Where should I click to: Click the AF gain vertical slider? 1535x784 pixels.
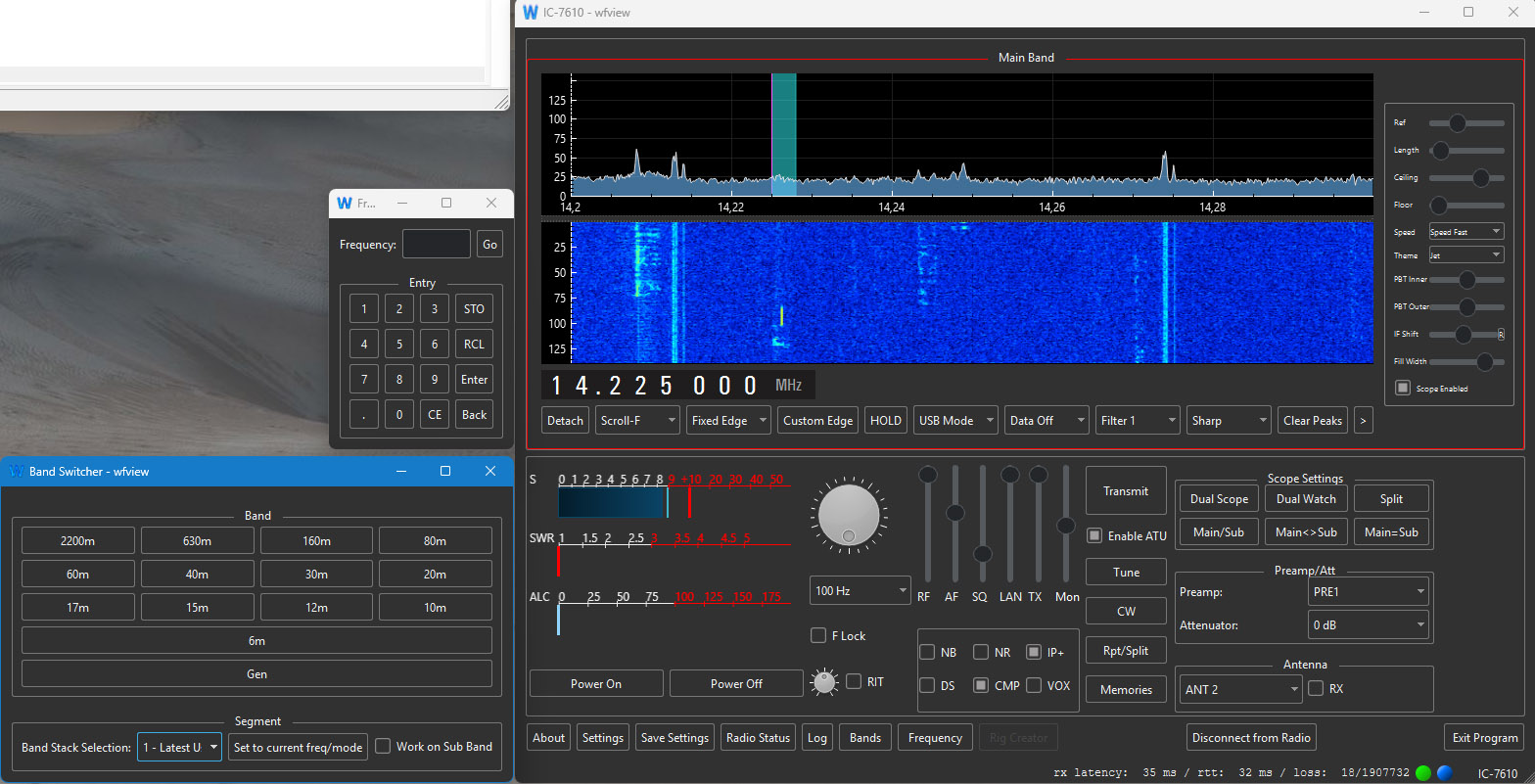(x=954, y=524)
